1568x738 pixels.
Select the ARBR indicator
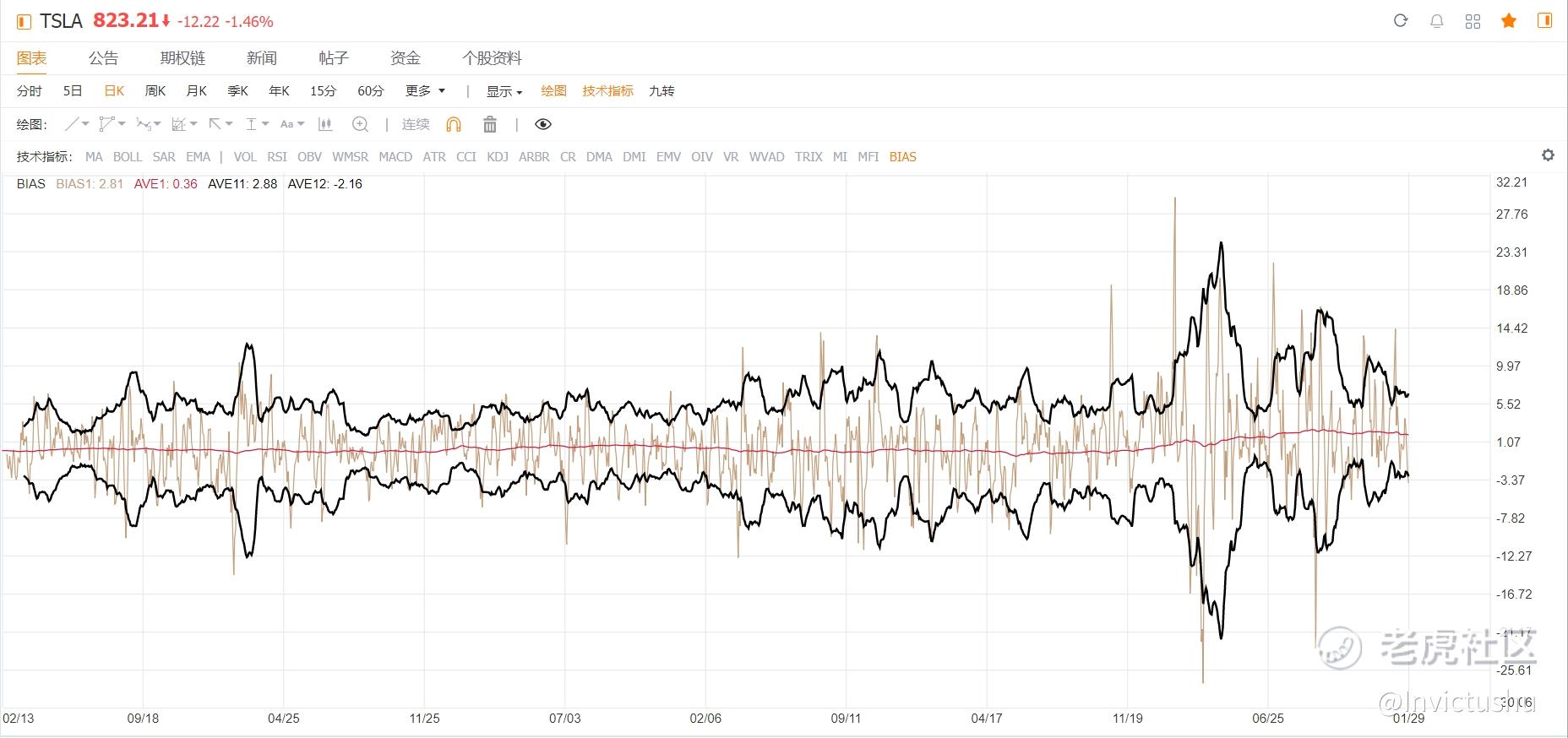pos(534,157)
